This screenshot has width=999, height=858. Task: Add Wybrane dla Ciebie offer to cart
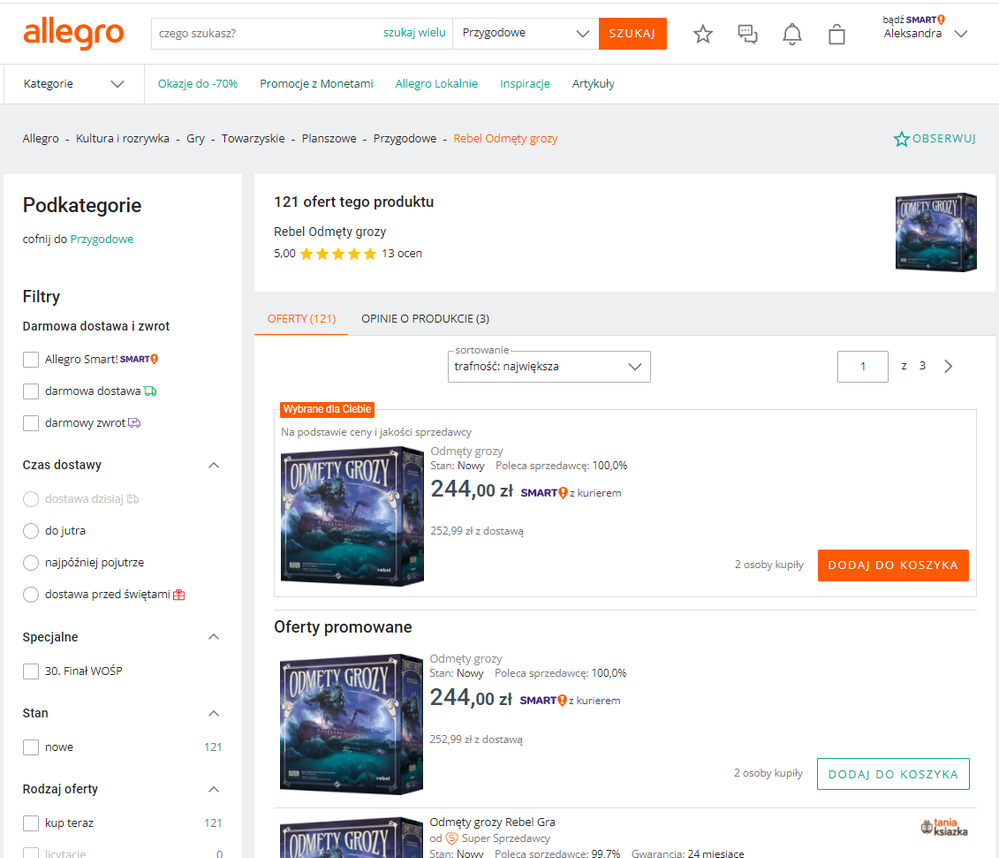pyautogui.click(x=893, y=565)
